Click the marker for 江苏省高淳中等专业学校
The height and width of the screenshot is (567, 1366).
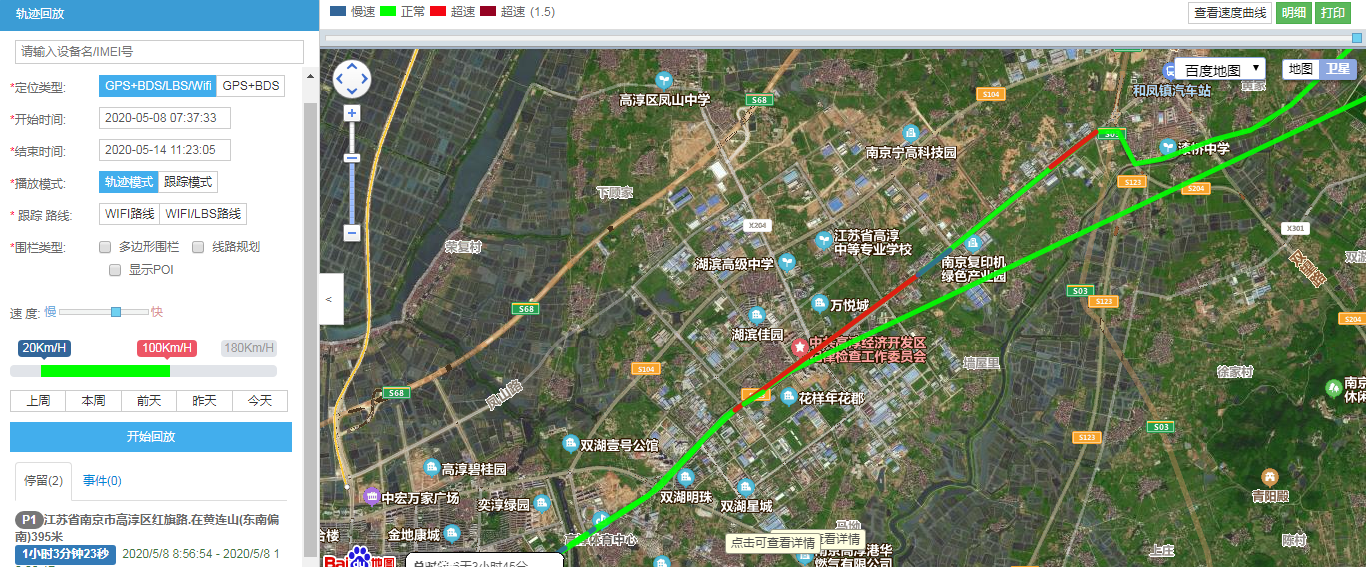[823, 240]
